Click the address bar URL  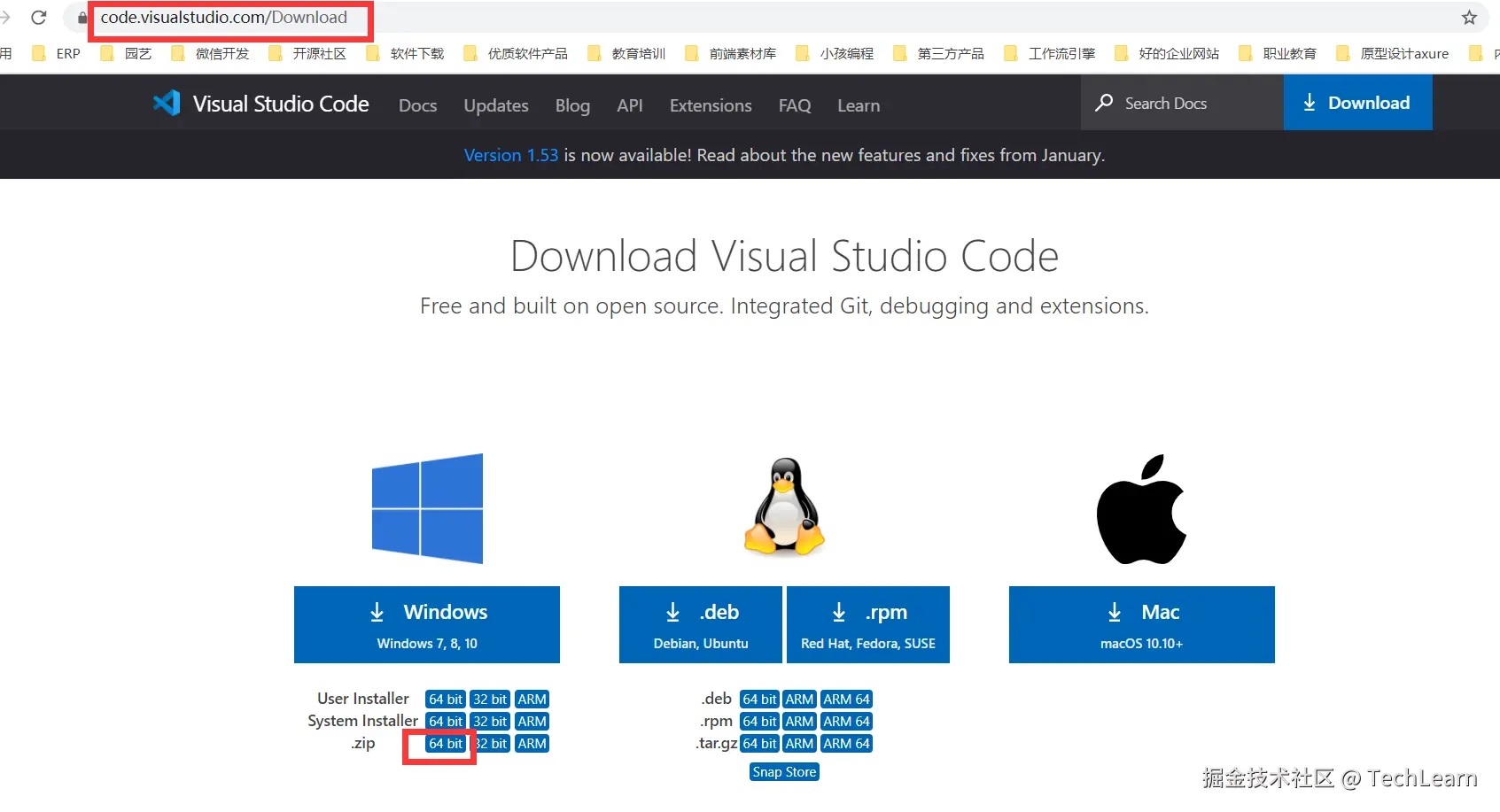pyautogui.click(x=223, y=18)
